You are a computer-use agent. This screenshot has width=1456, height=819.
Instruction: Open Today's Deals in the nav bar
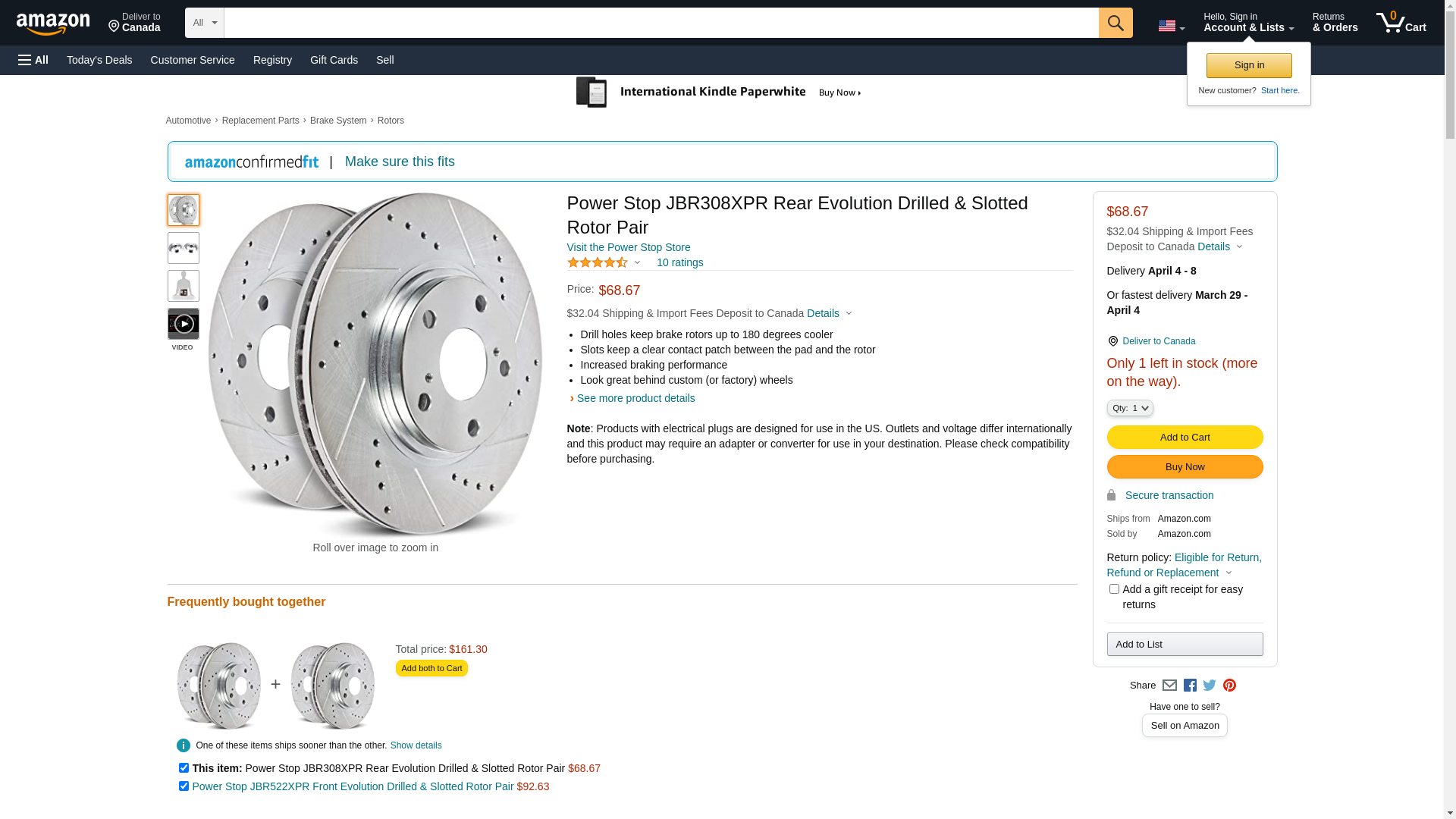click(99, 60)
